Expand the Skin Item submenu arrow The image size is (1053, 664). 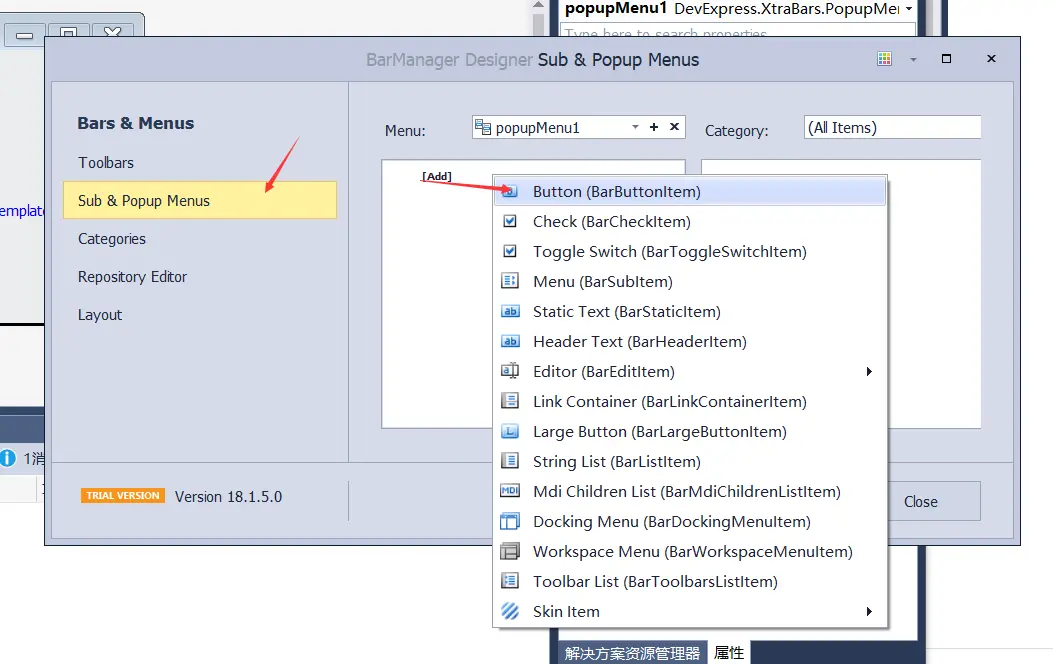[x=869, y=612]
